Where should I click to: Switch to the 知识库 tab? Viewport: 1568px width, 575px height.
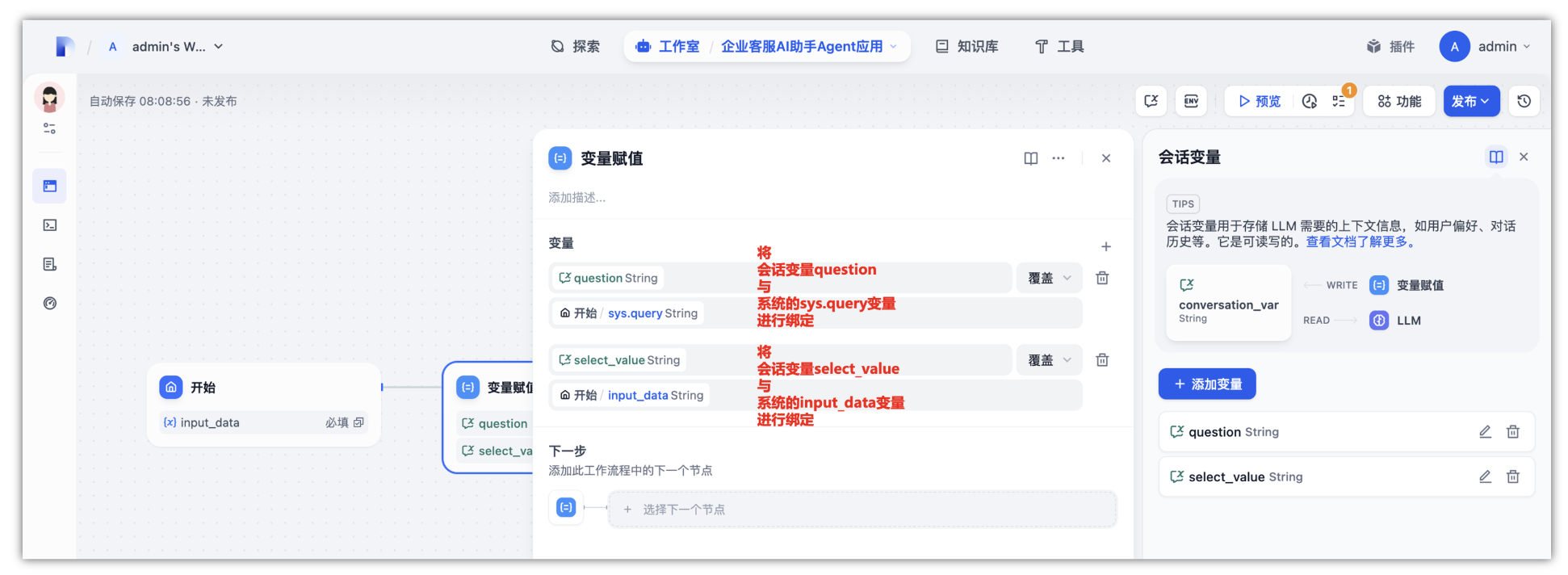click(x=967, y=47)
